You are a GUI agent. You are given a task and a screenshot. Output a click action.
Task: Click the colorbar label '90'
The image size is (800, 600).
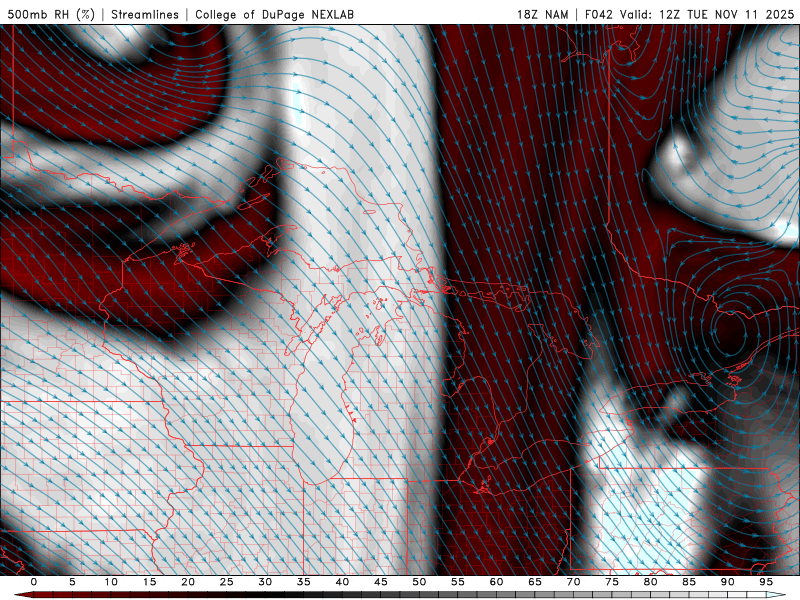(728, 582)
